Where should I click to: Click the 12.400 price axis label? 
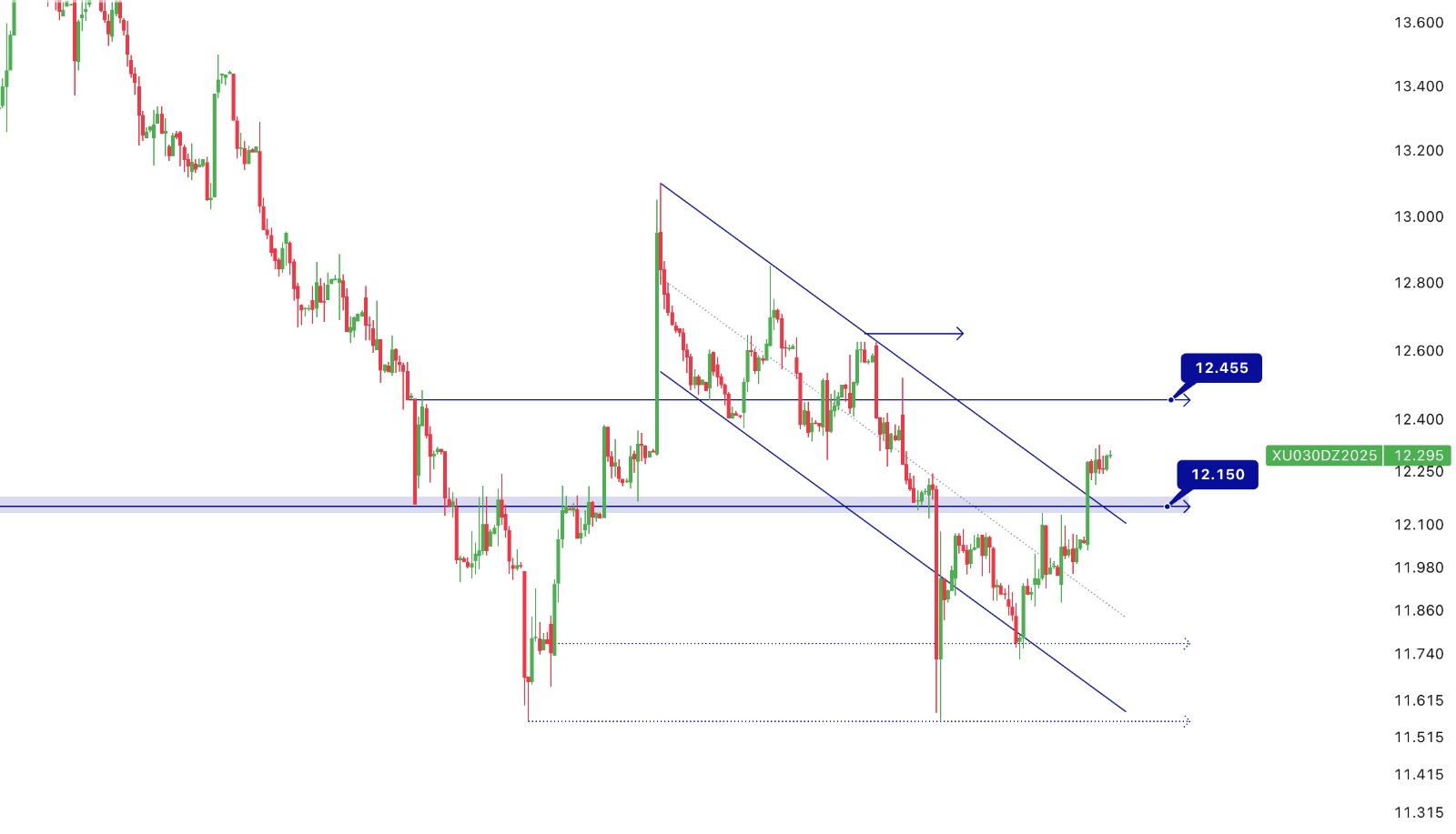(x=1419, y=419)
